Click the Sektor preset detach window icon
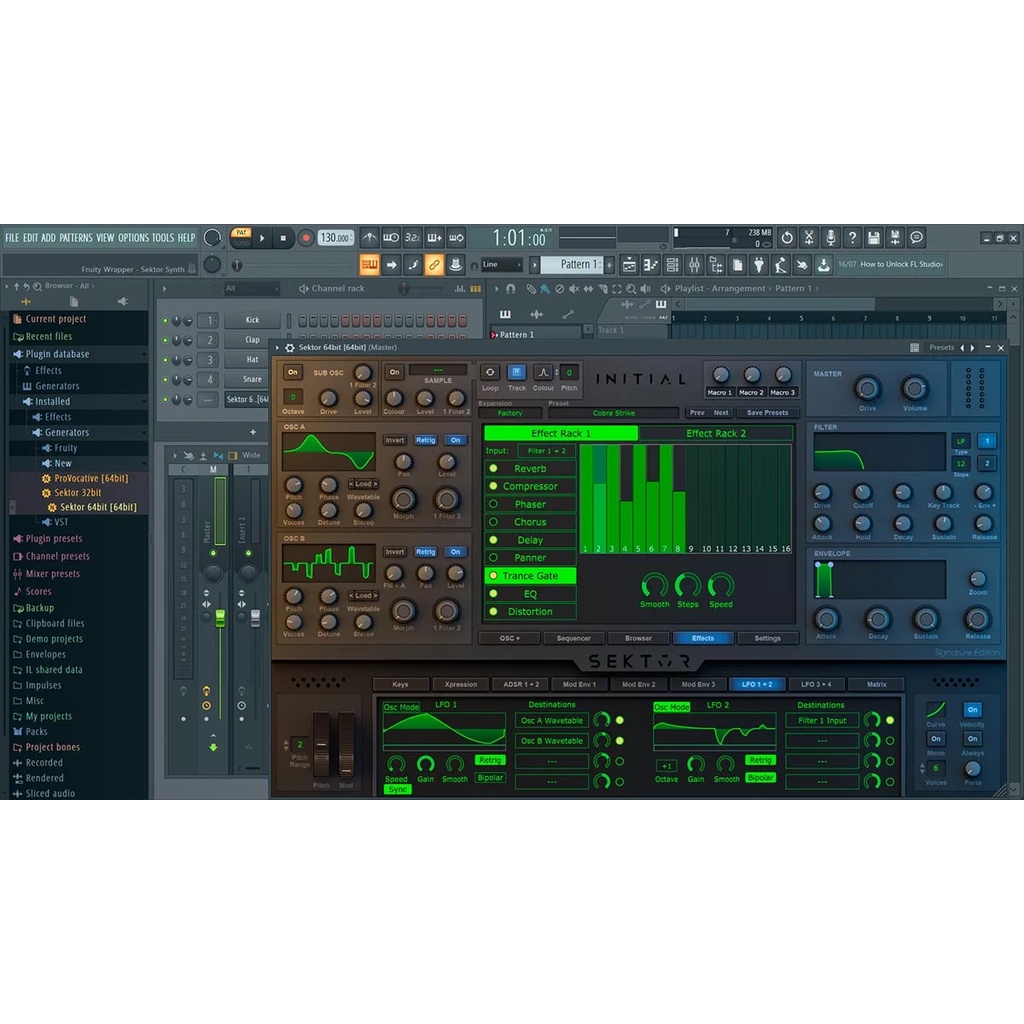 [914, 347]
